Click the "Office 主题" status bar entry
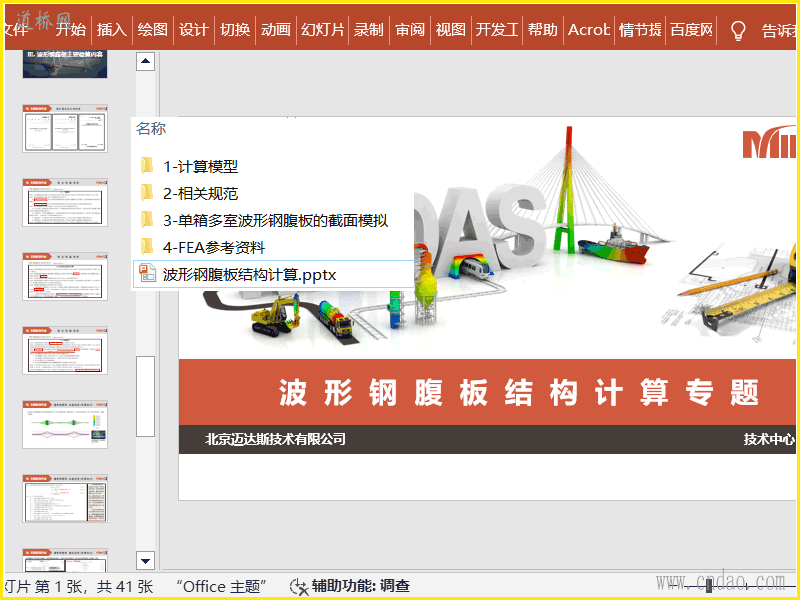 coord(220,587)
